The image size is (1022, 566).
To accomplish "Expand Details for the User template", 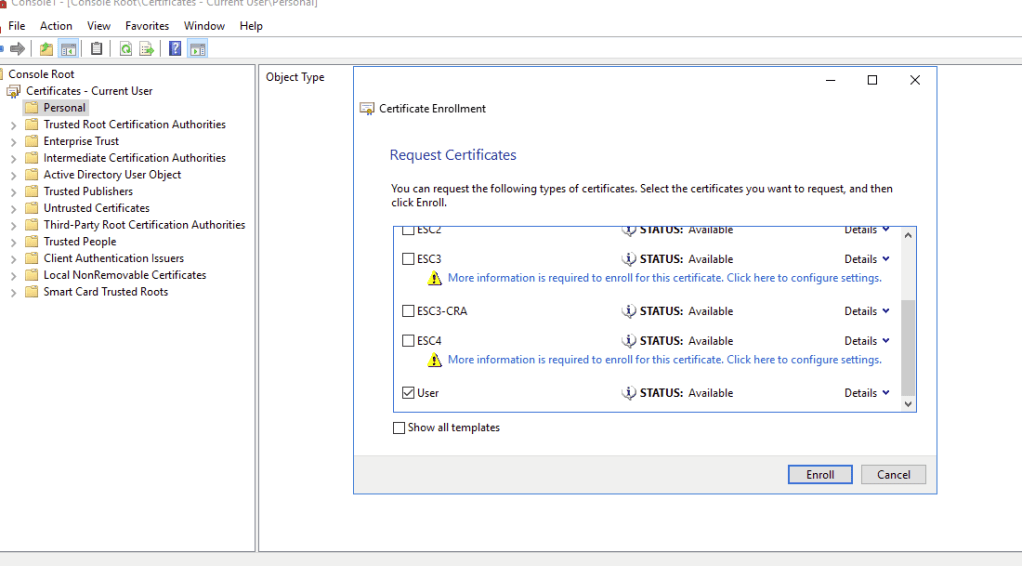I will 866,393.
